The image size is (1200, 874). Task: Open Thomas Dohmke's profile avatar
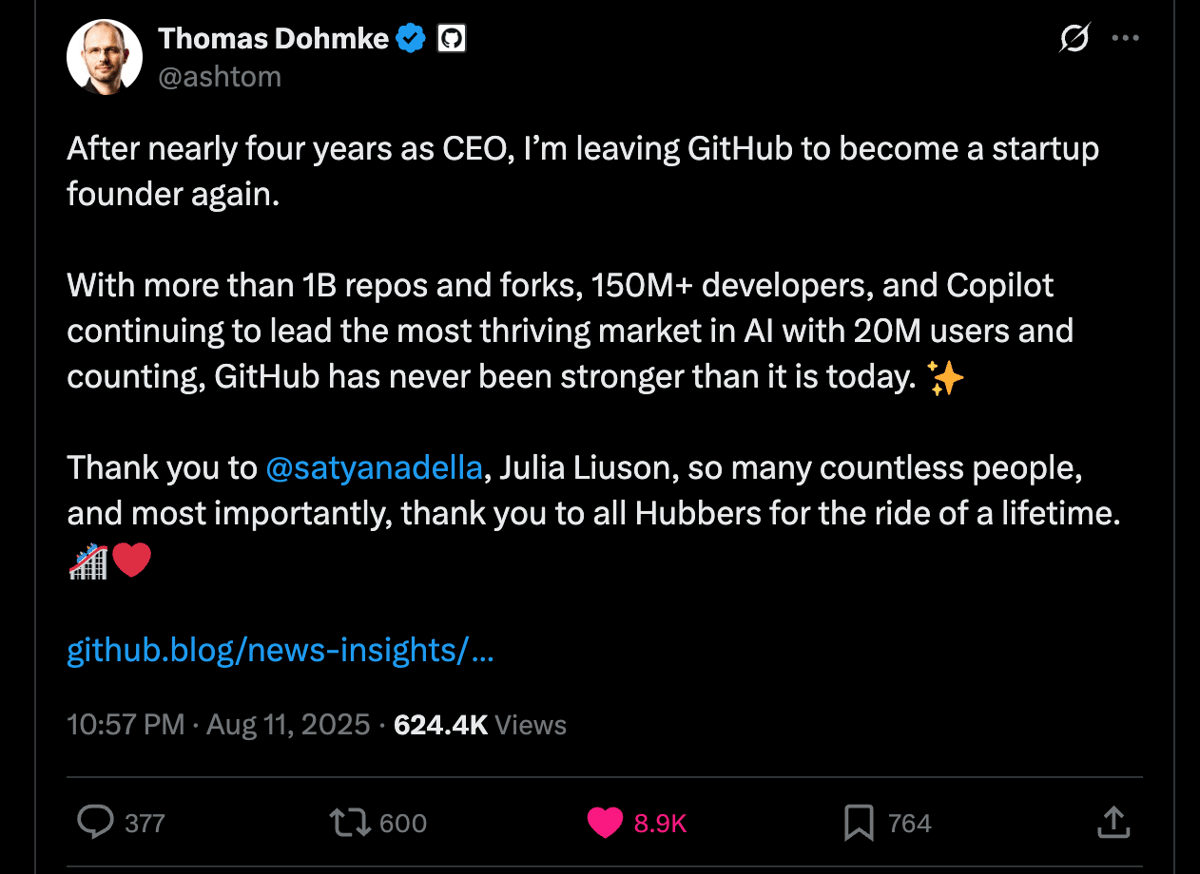coord(105,57)
